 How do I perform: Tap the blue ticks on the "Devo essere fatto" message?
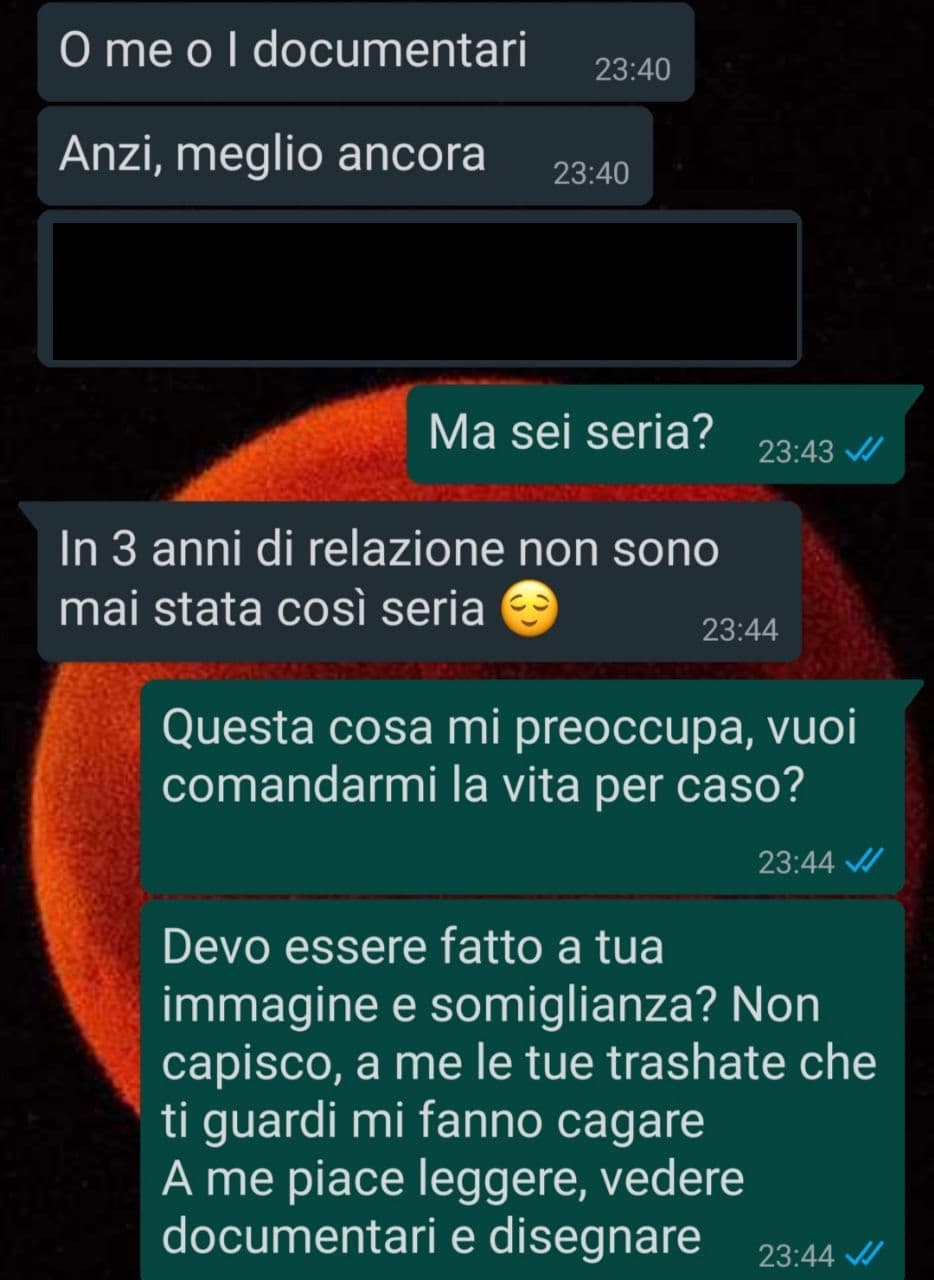coord(863,1253)
